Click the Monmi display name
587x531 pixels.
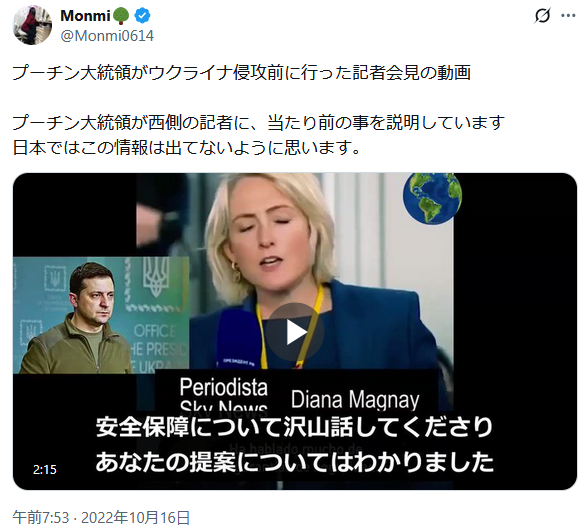(x=85, y=16)
